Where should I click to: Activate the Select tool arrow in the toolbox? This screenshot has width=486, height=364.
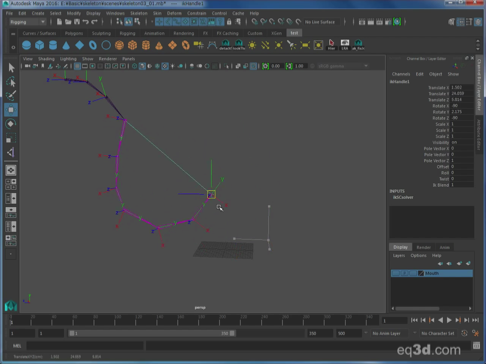click(11, 68)
